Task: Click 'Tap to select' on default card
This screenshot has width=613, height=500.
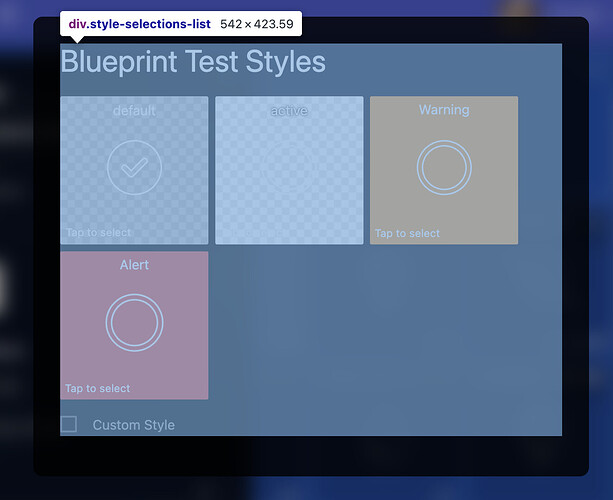Action: click(x=99, y=233)
